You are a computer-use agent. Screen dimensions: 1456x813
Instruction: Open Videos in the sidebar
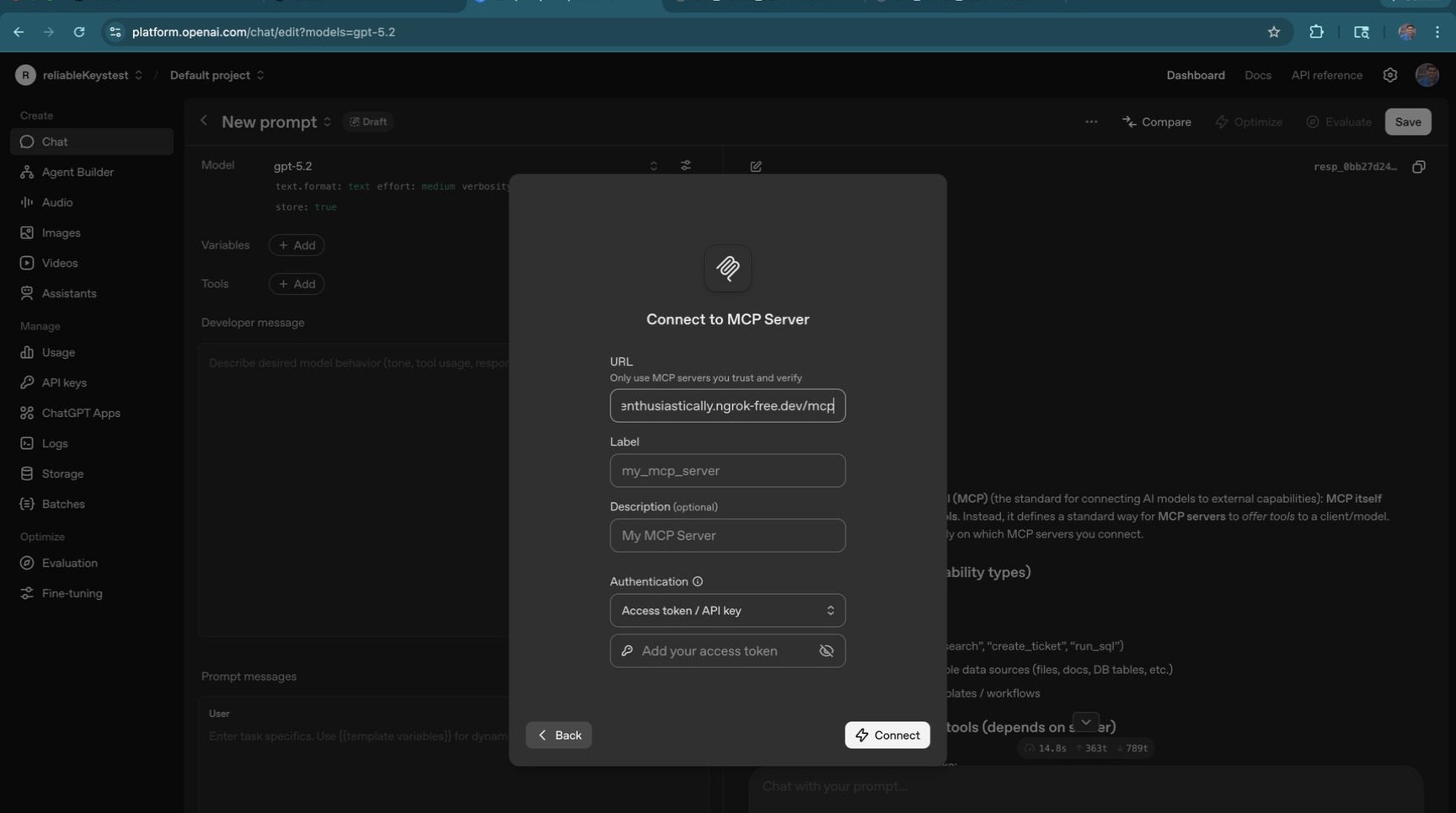(92, 263)
